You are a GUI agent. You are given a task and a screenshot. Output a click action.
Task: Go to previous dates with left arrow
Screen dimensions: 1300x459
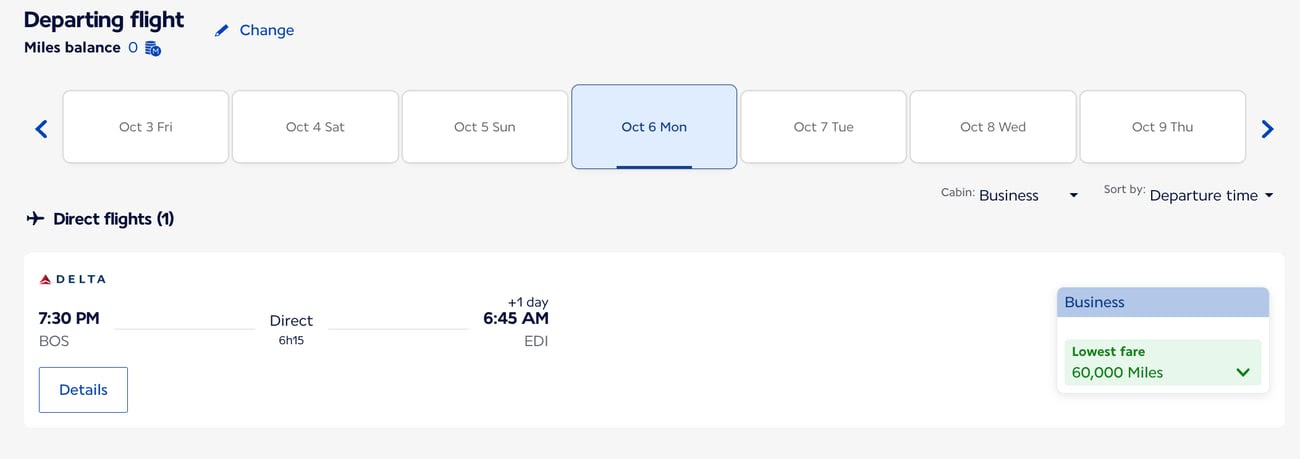pyautogui.click(x=41, y=128)
